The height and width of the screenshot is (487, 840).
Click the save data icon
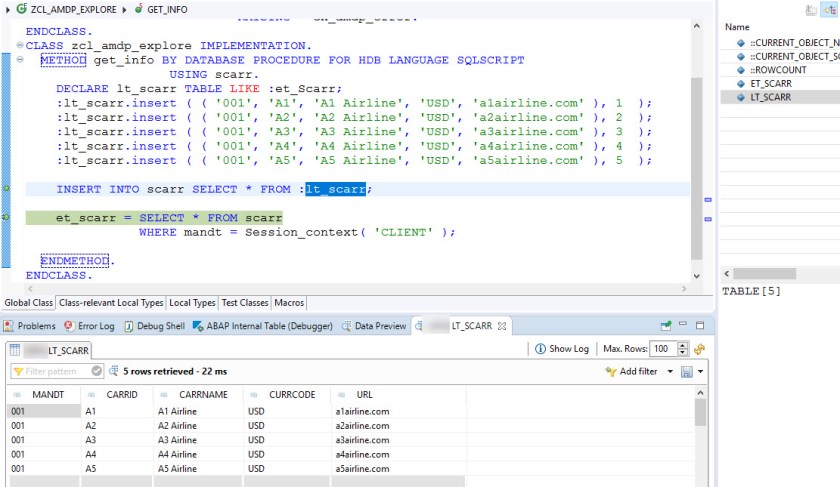click(x=687, y=371)
